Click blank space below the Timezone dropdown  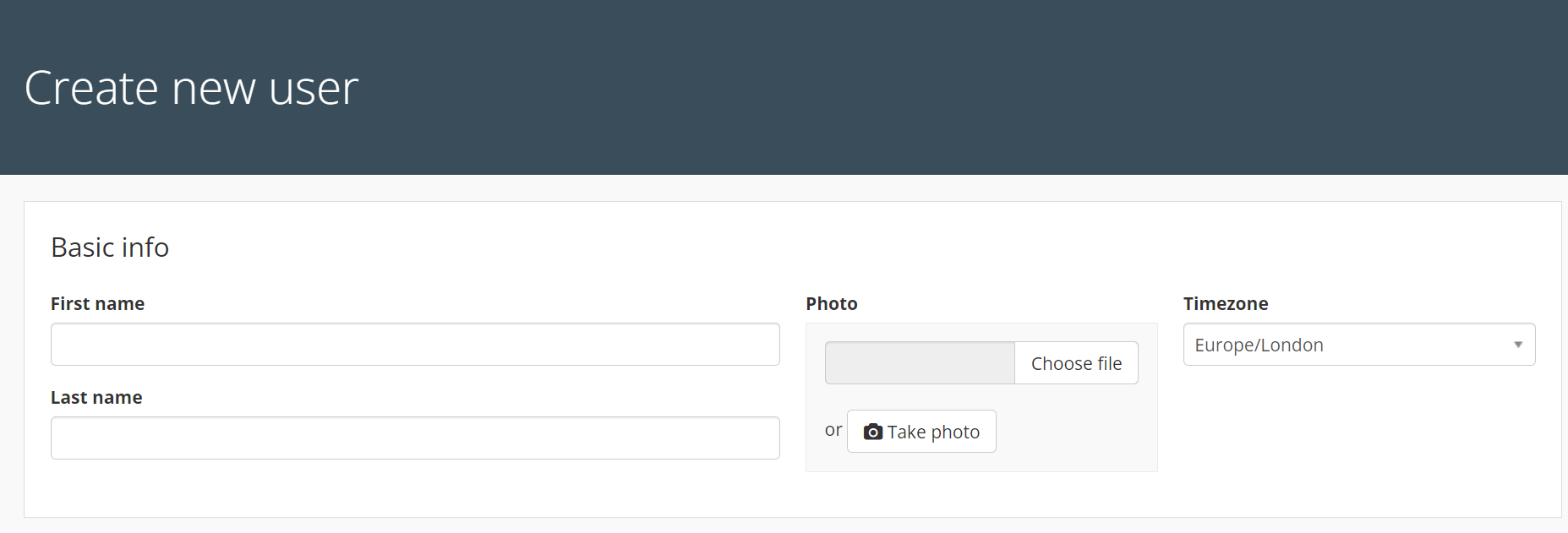1359,439
